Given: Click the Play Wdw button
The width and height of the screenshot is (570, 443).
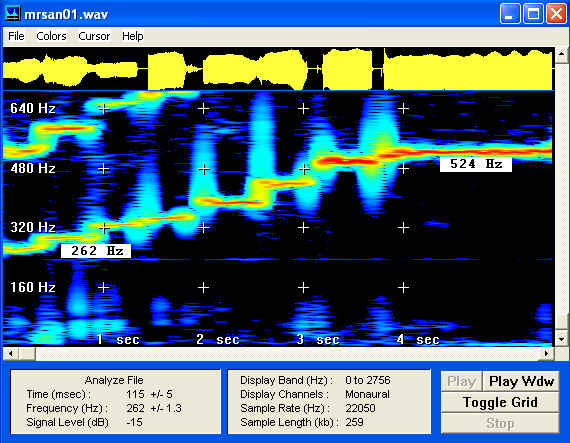Looking at the screenshot, I should pyautogui.click(x=521, y=381).
